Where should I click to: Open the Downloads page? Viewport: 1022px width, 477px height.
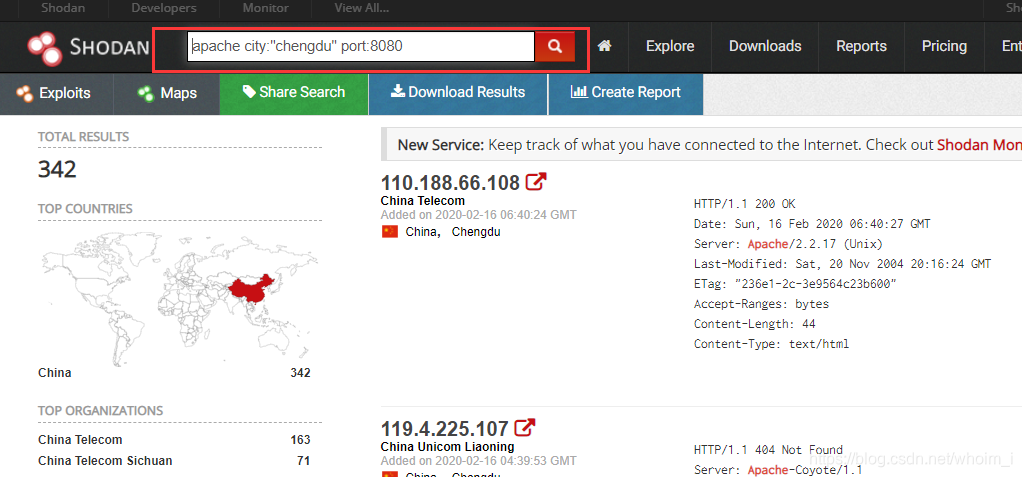pos(765,46)
